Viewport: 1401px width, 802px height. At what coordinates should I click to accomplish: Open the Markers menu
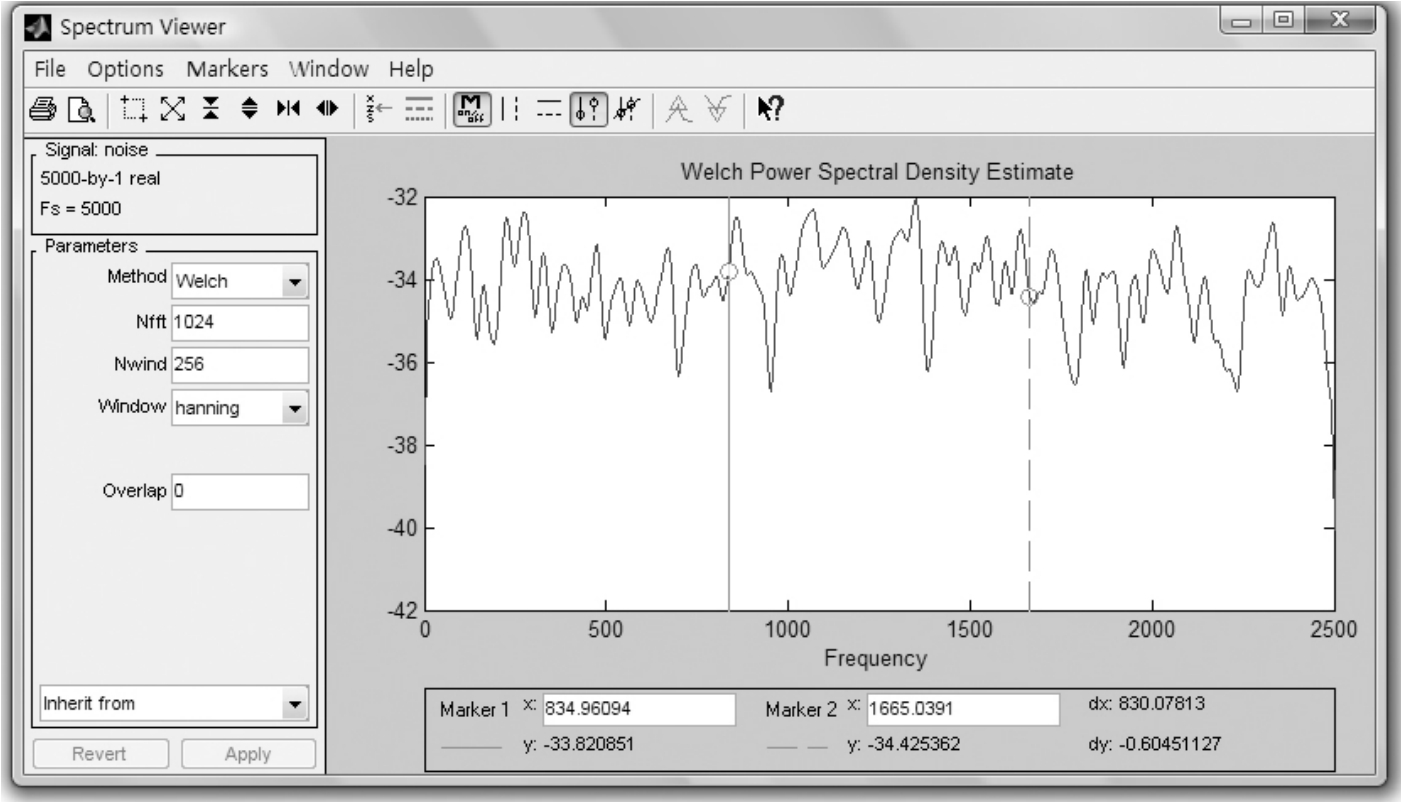(227, 70)
